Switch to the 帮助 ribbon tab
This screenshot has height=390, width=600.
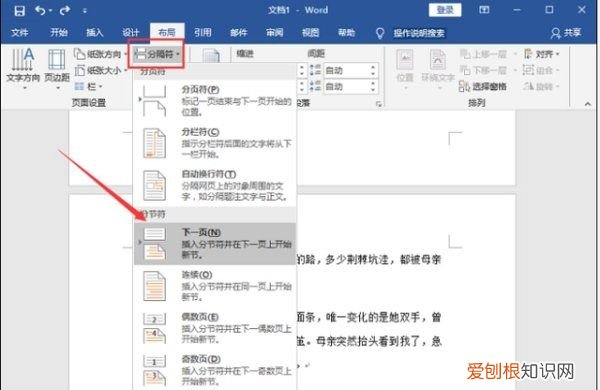coord(346,33)
